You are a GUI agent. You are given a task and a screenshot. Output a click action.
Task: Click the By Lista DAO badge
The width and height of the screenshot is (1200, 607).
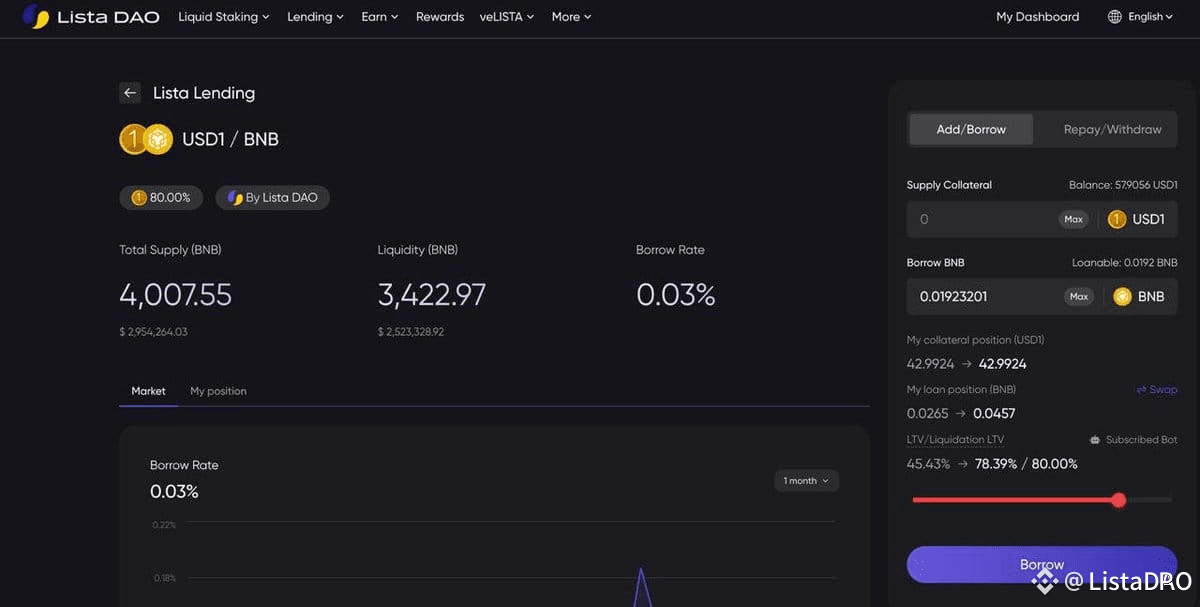(x=272, y=198)
